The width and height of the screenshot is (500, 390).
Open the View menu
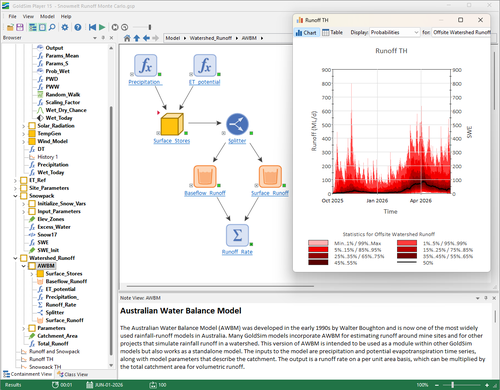click(28, 16)
